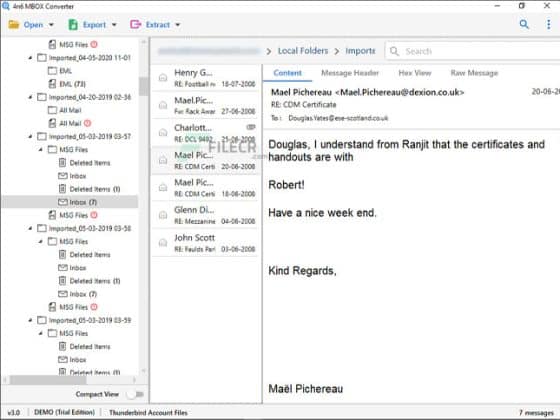
Task: Click the Export toolbar button
Action: 88,25
